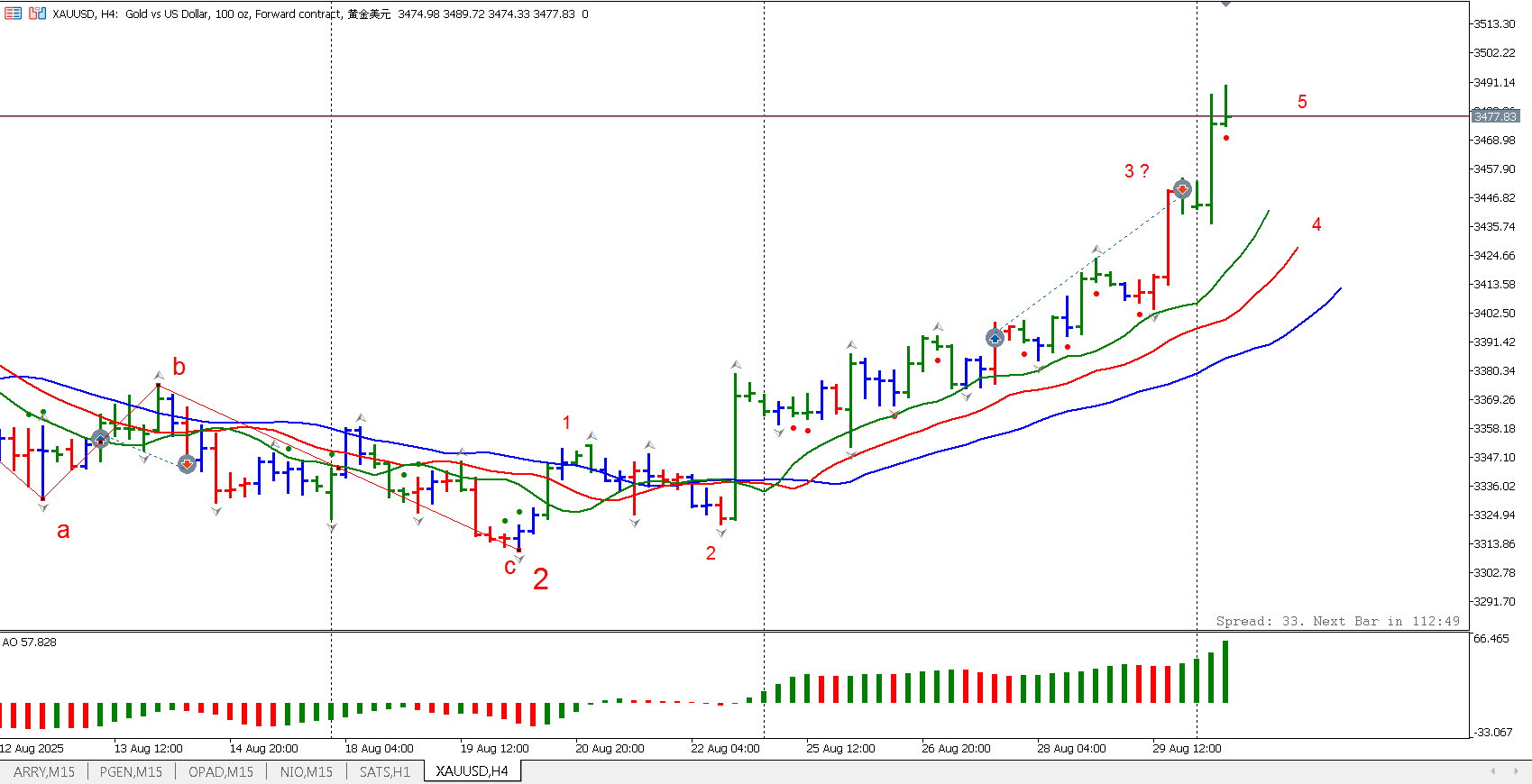Screen dimensions: 1532x784
Task: Go to the SATS,H1 chart tab
Action: (x=385, y=771)
